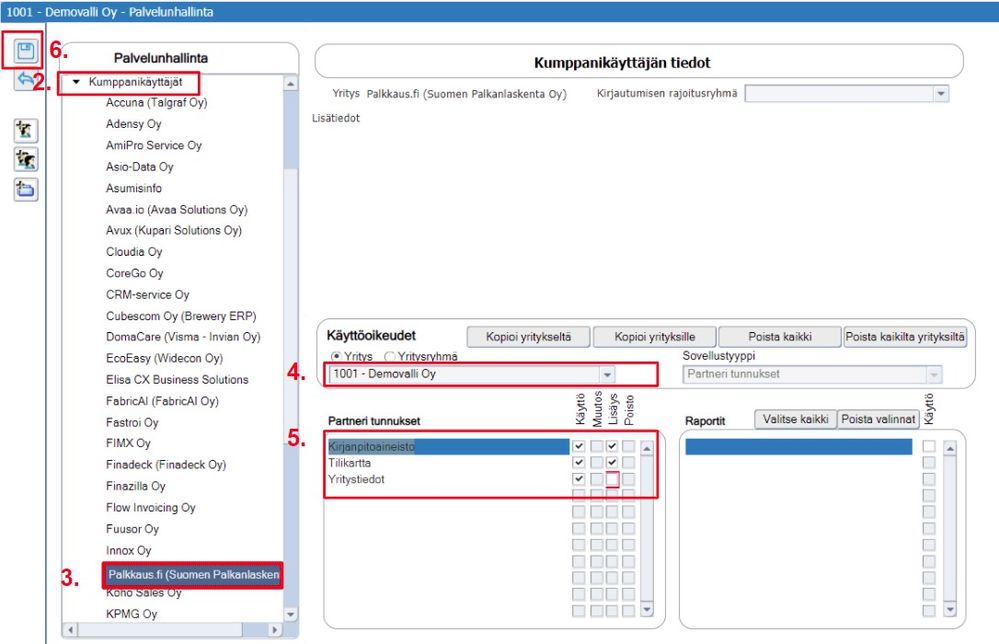Click the add user group icon
999x644 pixels.
tap(25, 160)
